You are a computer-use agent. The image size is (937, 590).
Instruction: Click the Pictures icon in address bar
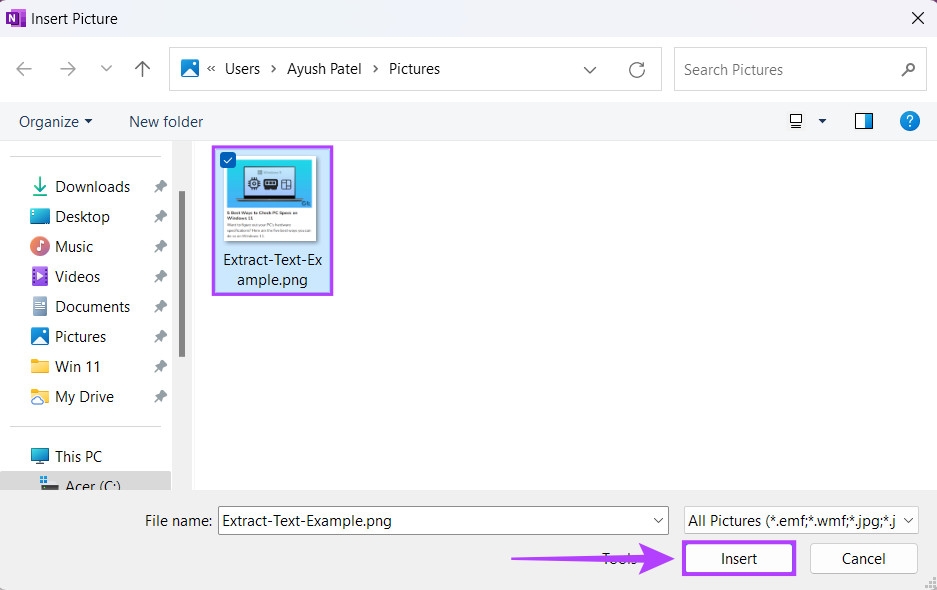(190, 68)
